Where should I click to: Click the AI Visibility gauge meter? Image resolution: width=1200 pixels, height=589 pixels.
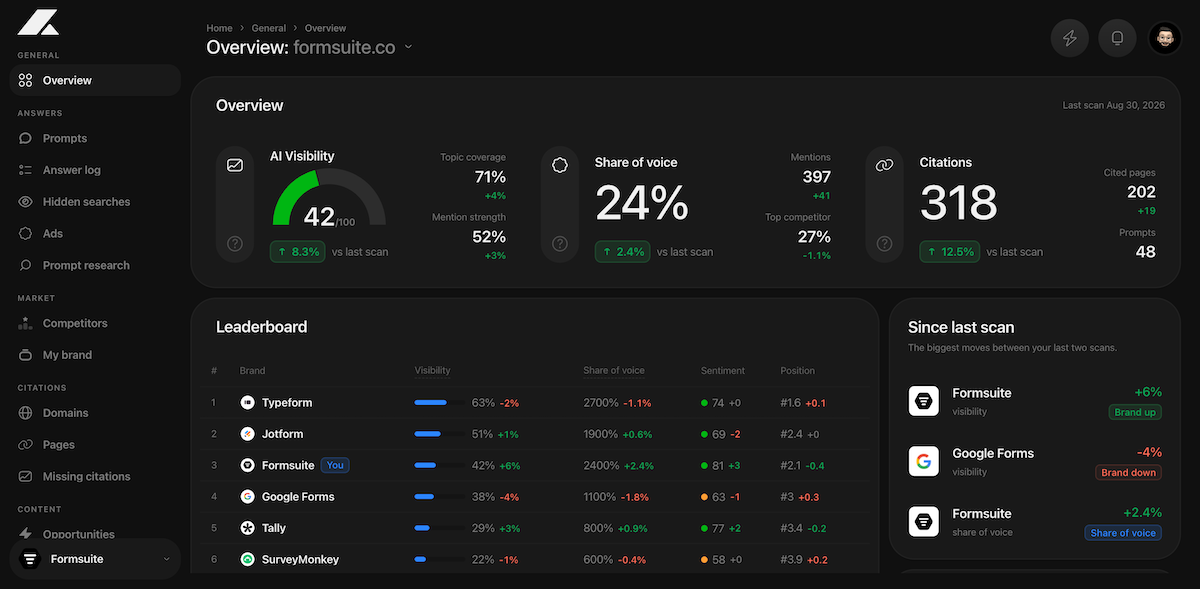point(329,197)
